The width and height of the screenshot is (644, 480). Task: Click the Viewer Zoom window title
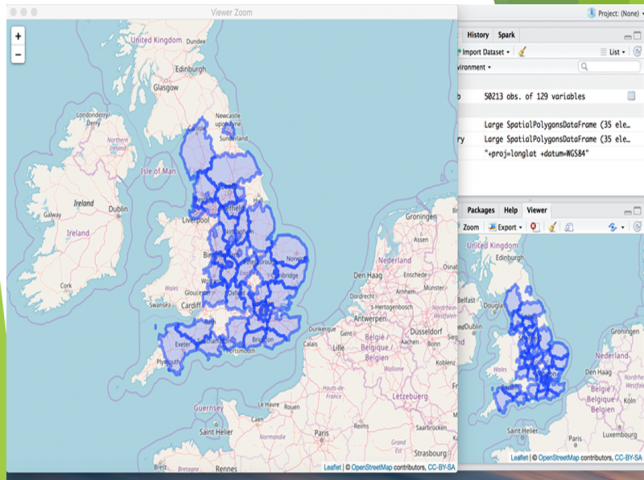click(x=232, y=12)
